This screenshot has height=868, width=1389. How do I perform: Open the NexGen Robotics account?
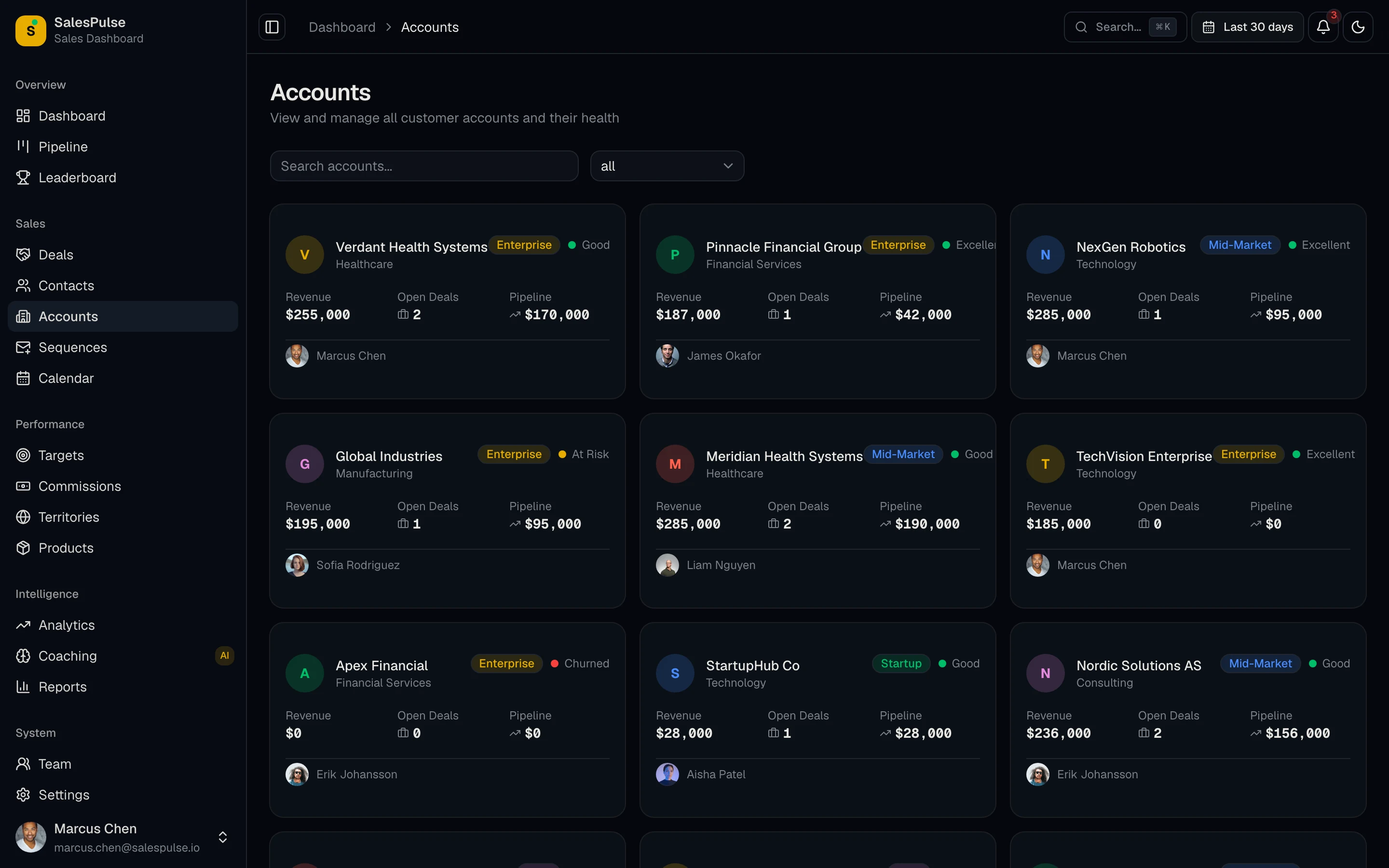[x=1187, y=301]
